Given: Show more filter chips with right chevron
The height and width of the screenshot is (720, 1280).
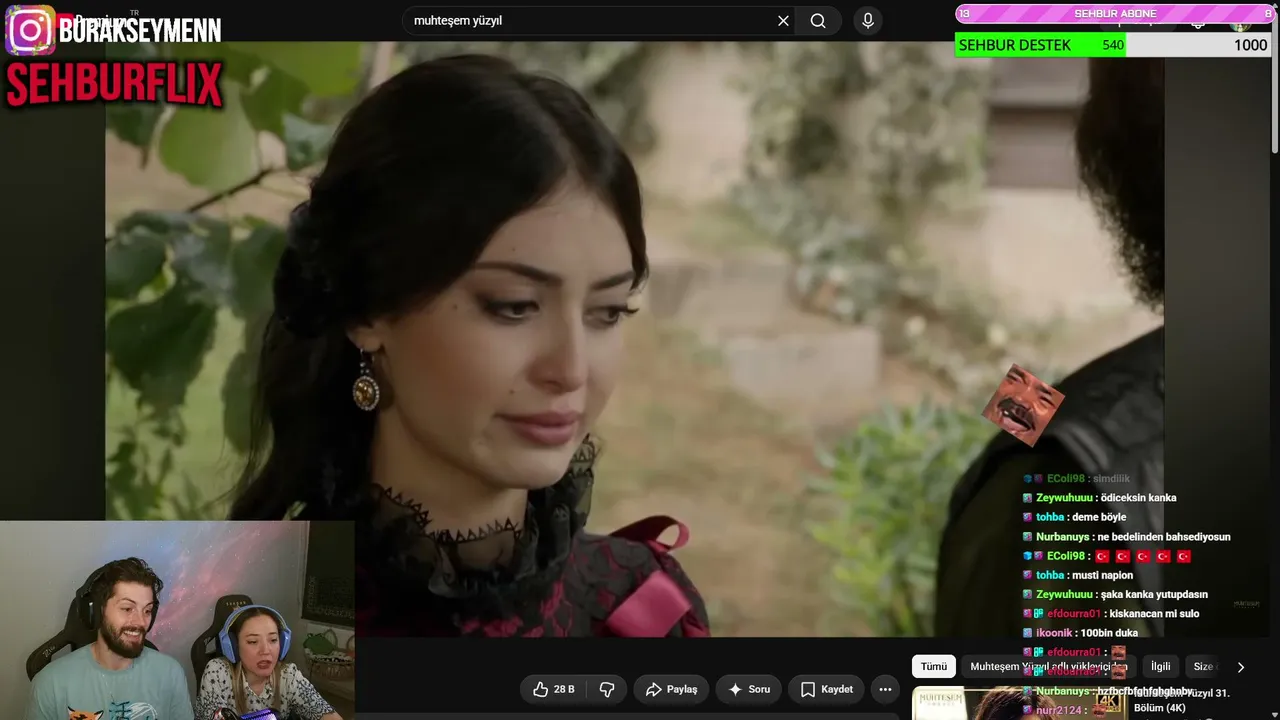Looking at the screenshot, I should (1241, 667).
